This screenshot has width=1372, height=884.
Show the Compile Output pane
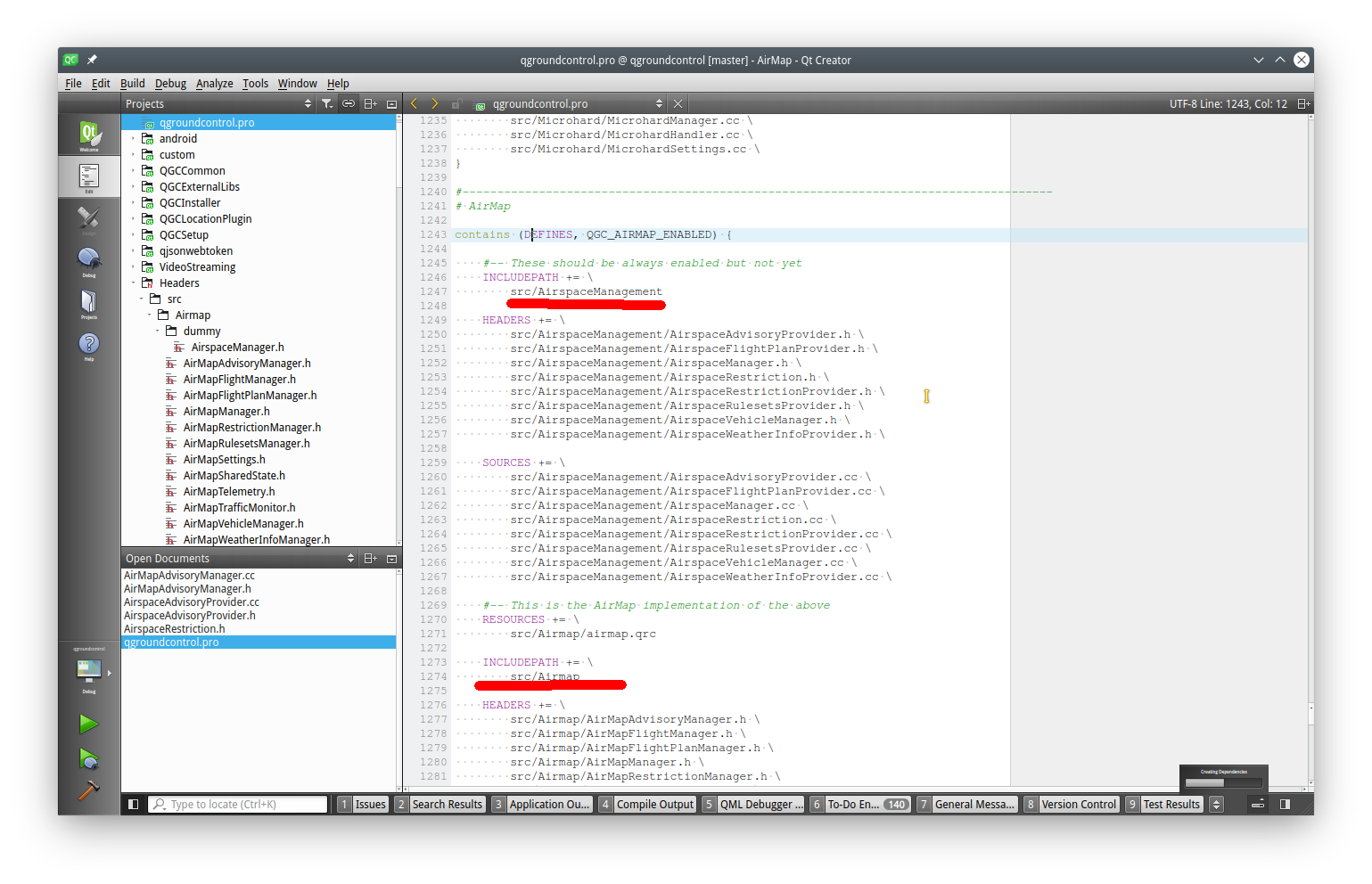tap(647, 805)
